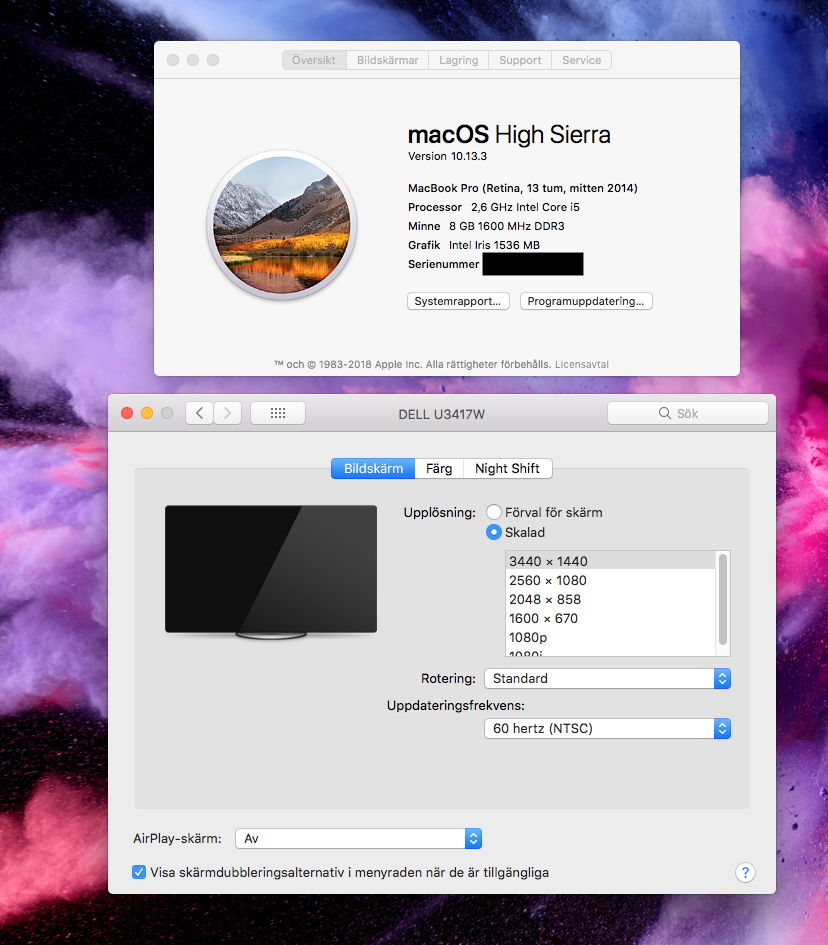Viewport: 828px width, 945px height.
Task: Click the Minne 8 GB 1600 MHz DDR3 text
Action: [486, 226]
